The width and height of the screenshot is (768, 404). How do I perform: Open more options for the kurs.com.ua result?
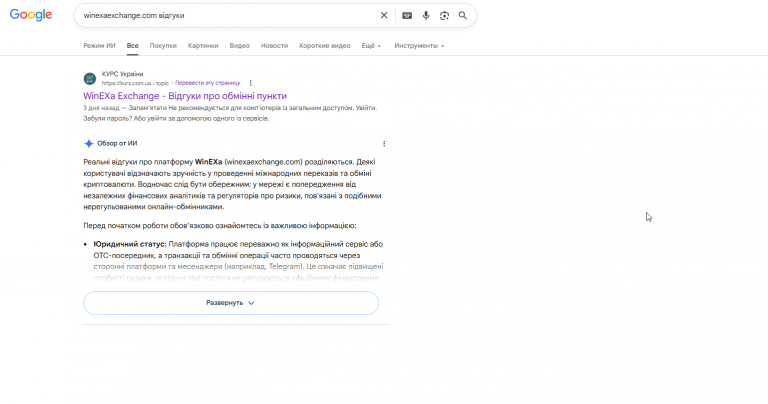coord(250,83)
